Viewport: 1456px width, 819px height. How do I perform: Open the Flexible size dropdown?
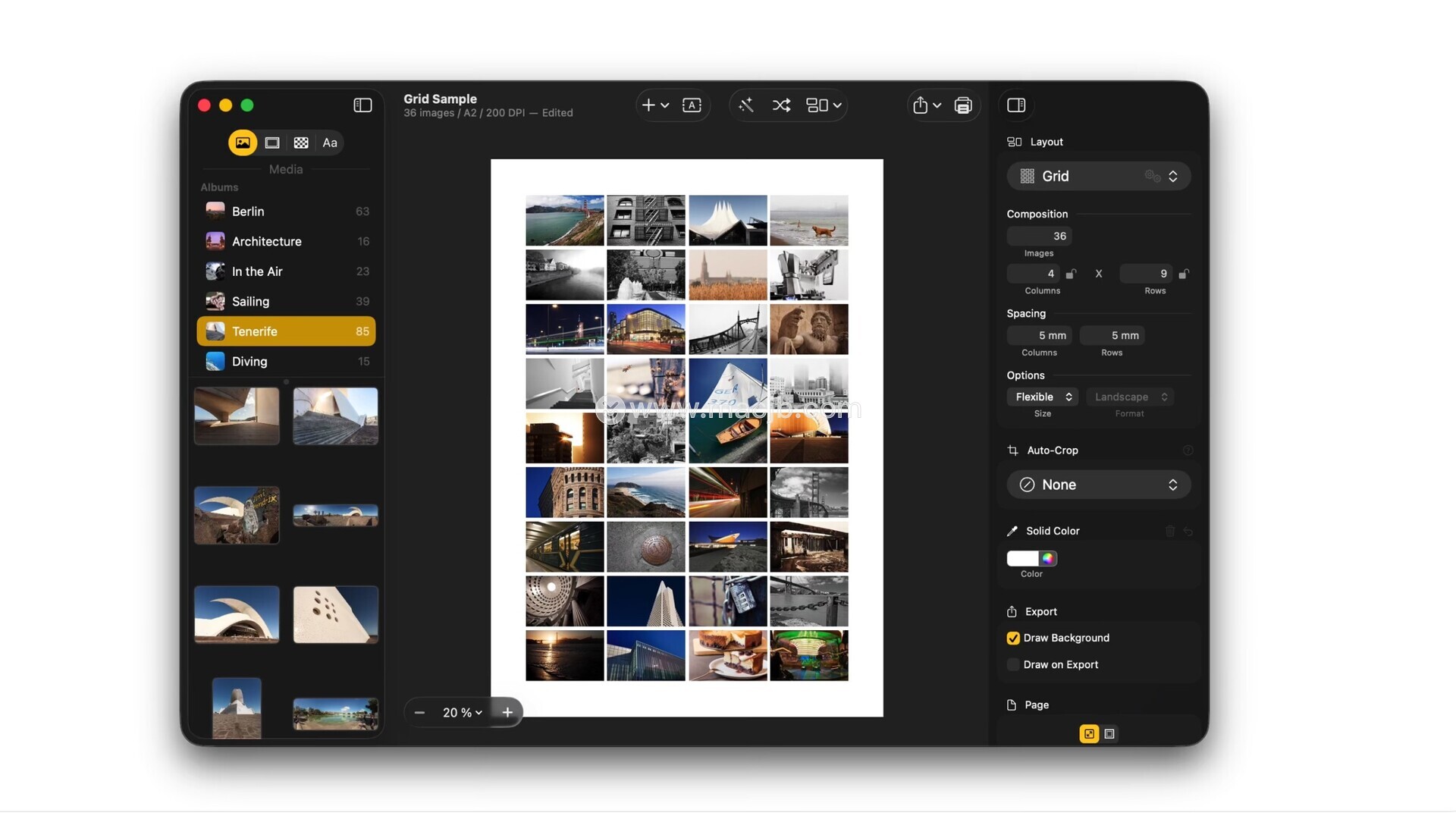pyautogui.click(x=1043, y=397)
